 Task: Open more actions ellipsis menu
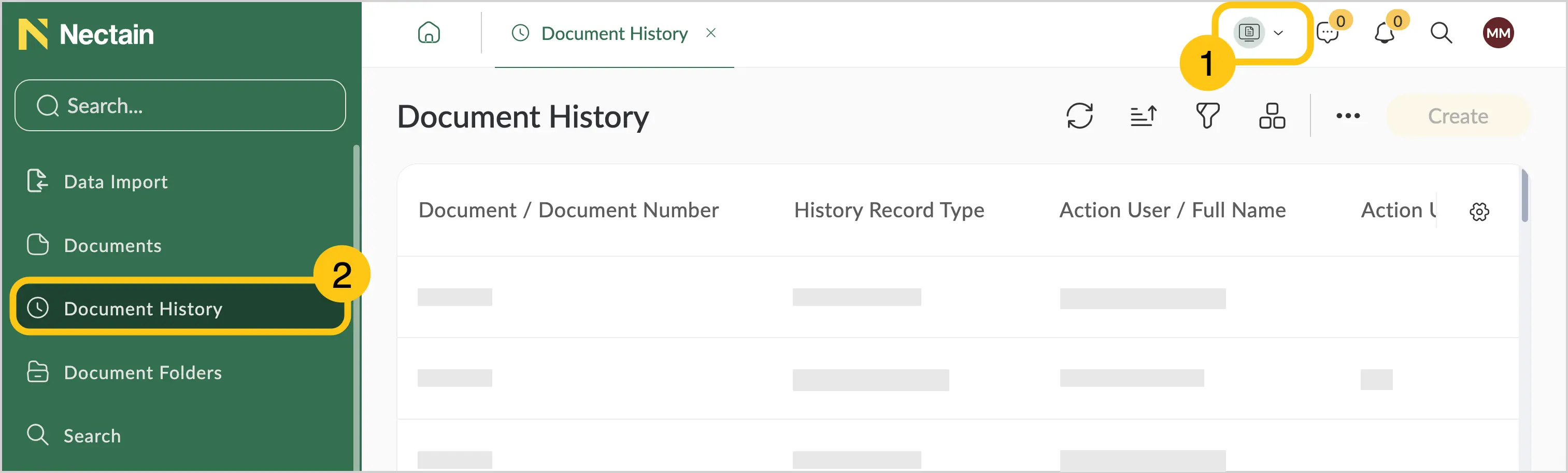pyautogui.click(x=1348, y=116)
